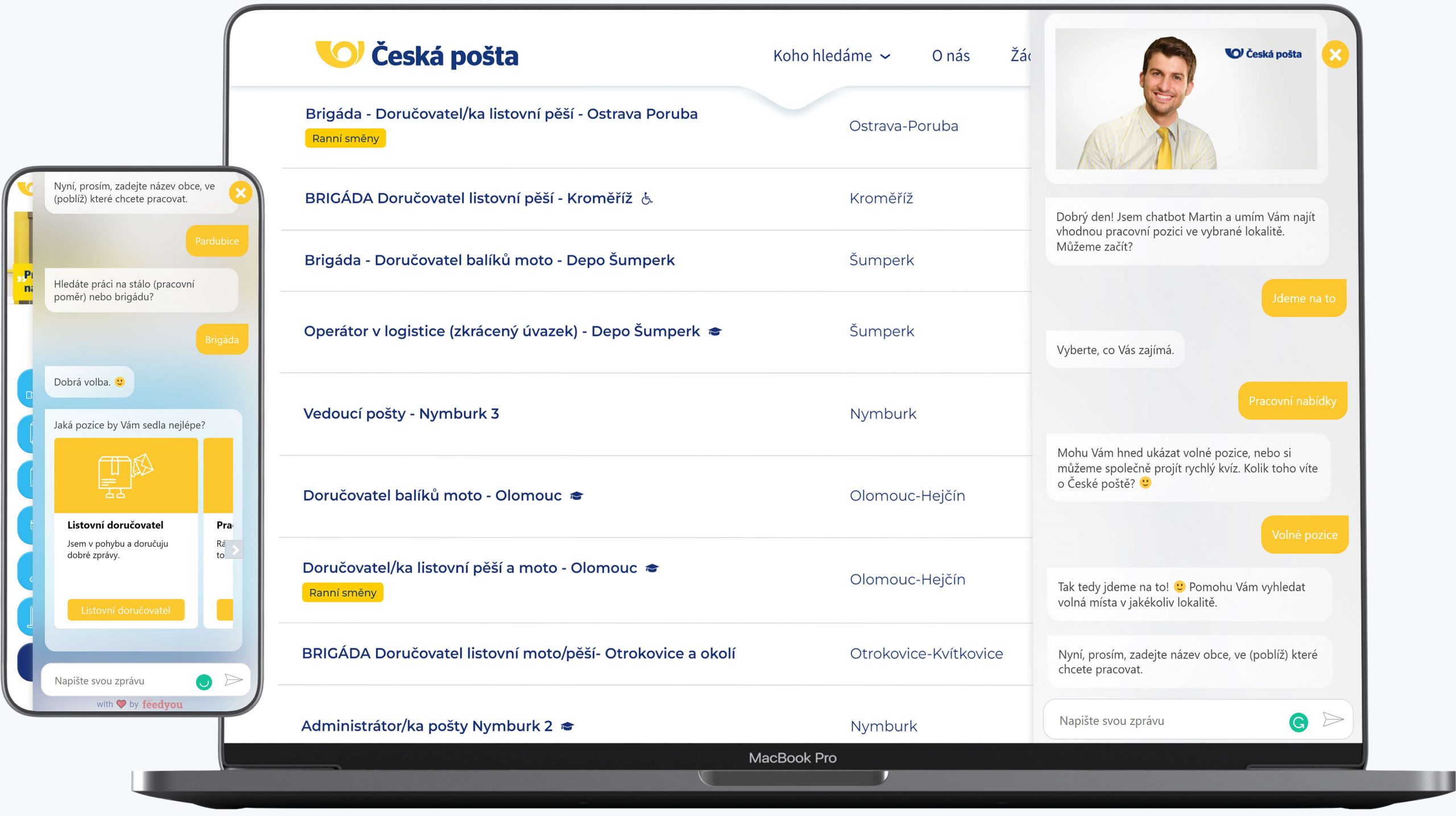Open BRIGÁDA Doručovatel listovní pěší Kroměříž

tap(468, 198)
